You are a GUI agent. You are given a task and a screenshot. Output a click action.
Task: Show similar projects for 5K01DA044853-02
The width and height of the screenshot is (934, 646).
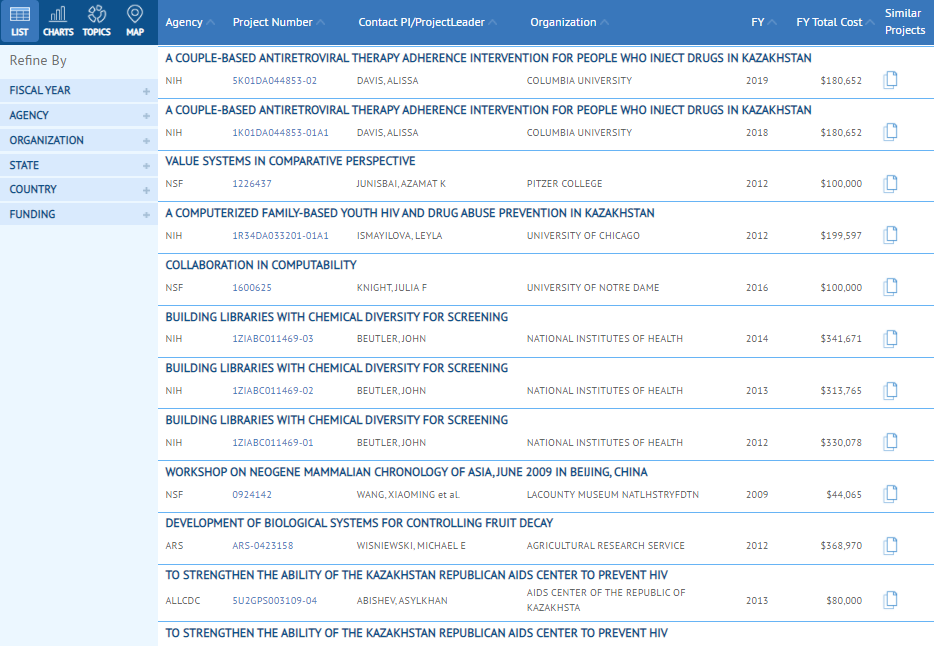click(x=890, y=80)
